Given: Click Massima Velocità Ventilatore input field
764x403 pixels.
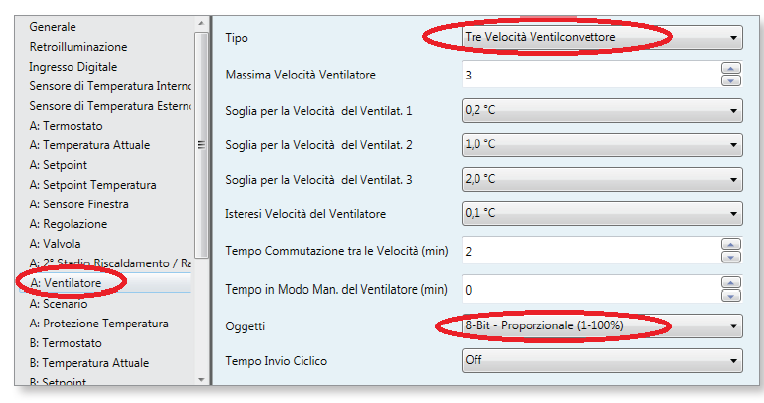Looking at the screenshot, I should pyautogui.click(x=591, y=75).
